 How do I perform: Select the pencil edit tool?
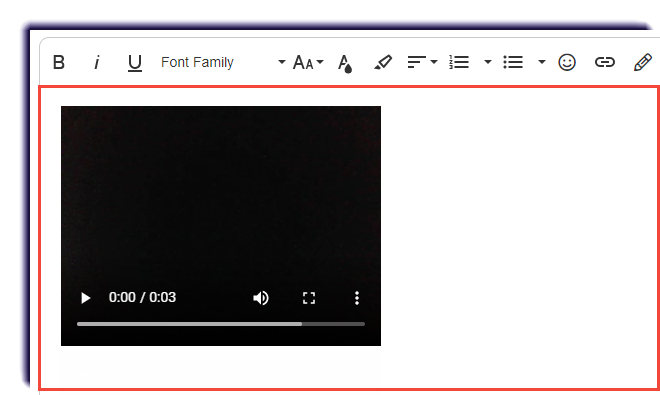(x=643, y=62)
